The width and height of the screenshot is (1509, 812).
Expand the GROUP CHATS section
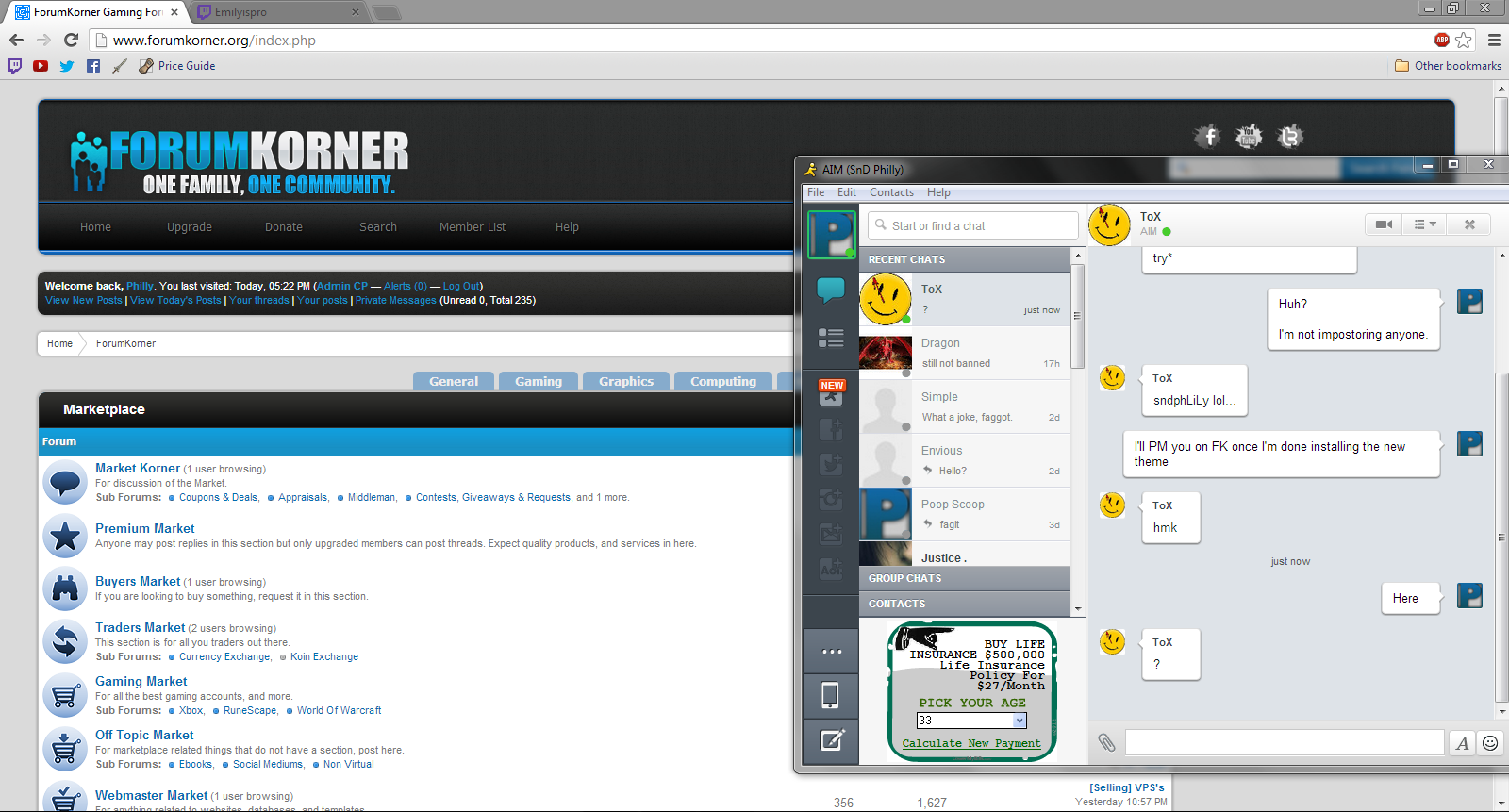(964, 578)
